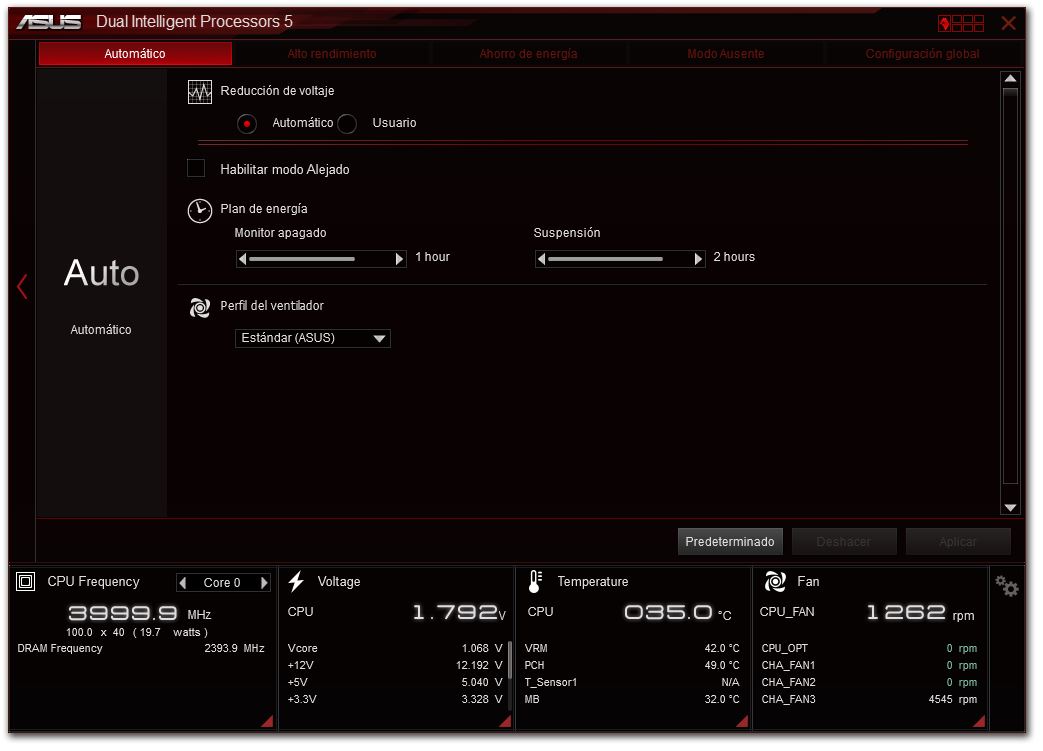This screenshot has width=1043, height=751.
Task: Open the Ahorro de energía tab
Action: [529, 54]
